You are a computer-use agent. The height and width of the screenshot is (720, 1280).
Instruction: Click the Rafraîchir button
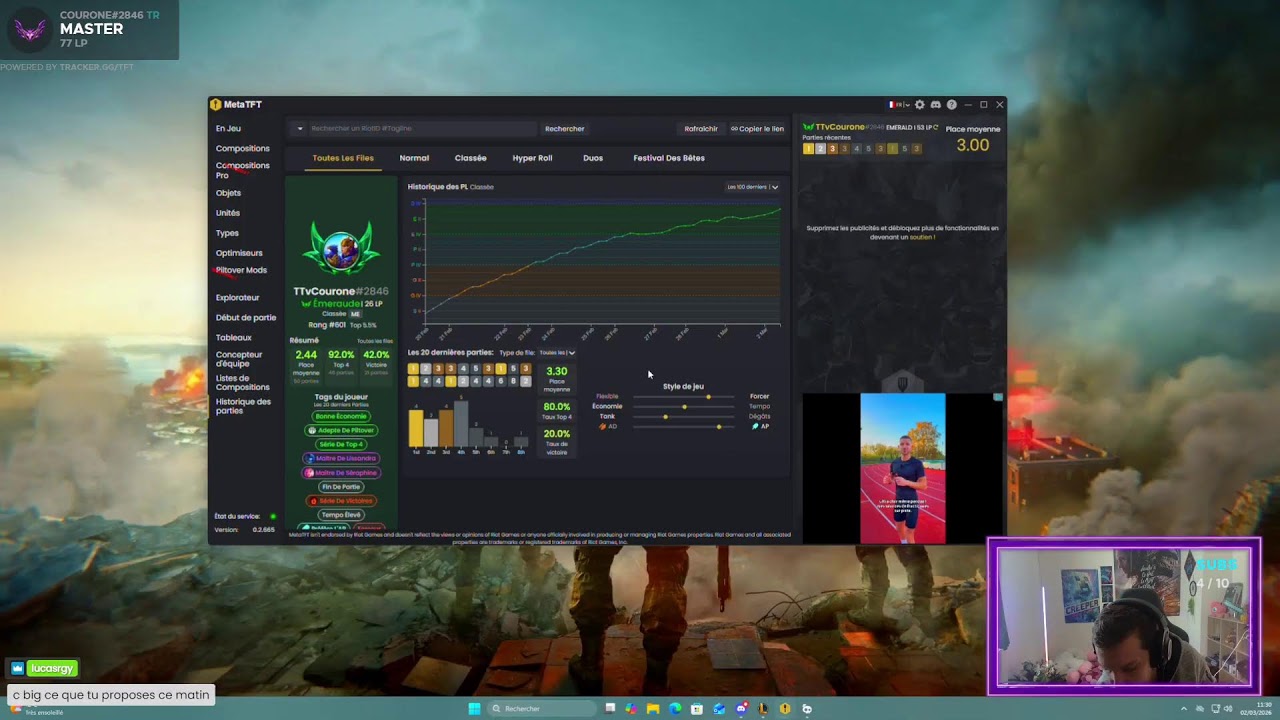tap(701, 129)
